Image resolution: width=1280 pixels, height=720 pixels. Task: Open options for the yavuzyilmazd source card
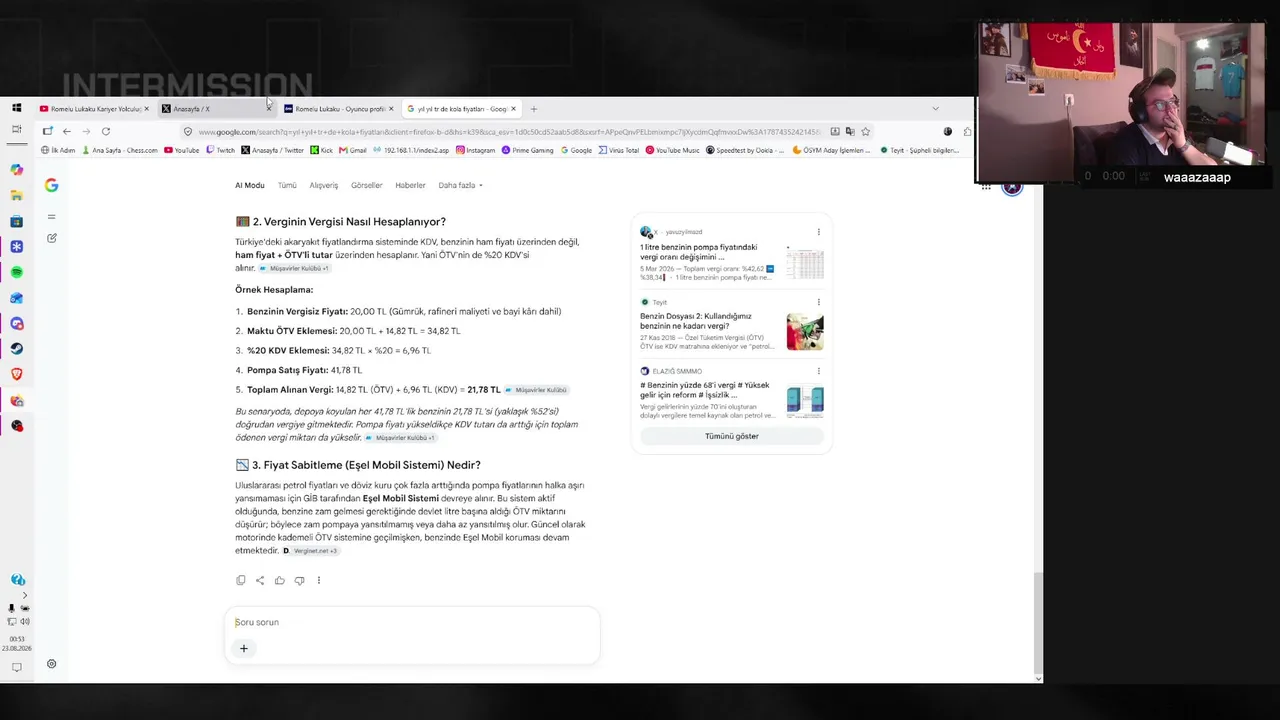tap(818, 232)
